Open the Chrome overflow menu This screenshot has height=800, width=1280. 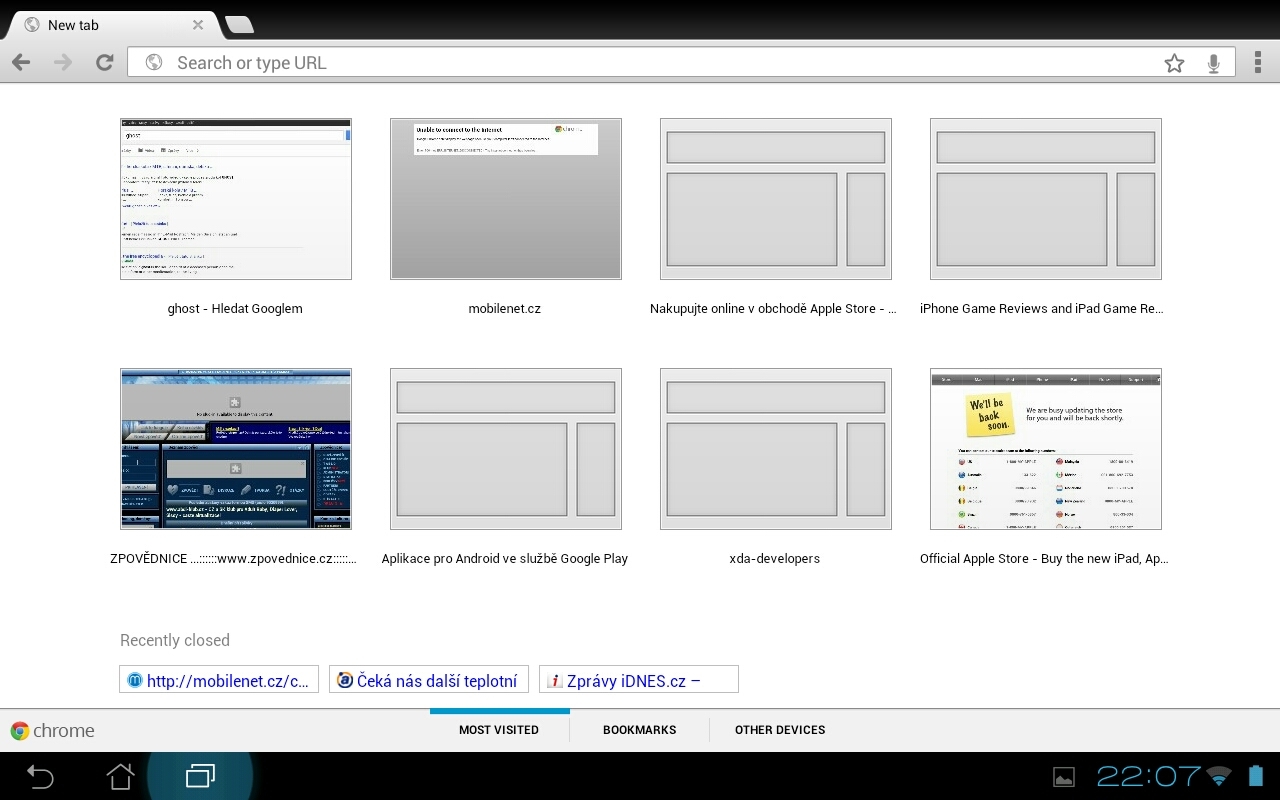click(1259, 61)
